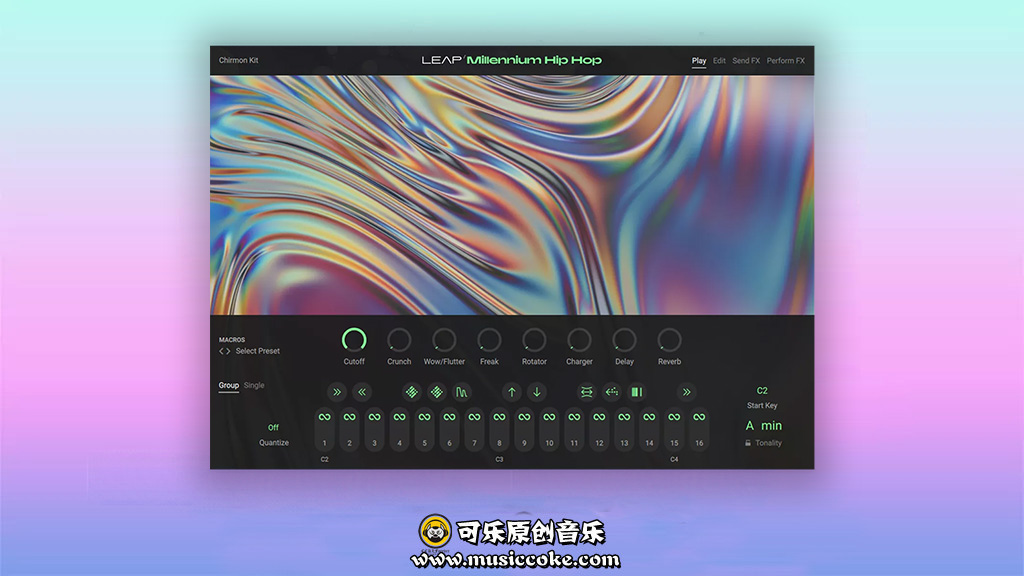
Task: Click the double-right-arrow icon above pad 16
Action: tap(686, 392)
